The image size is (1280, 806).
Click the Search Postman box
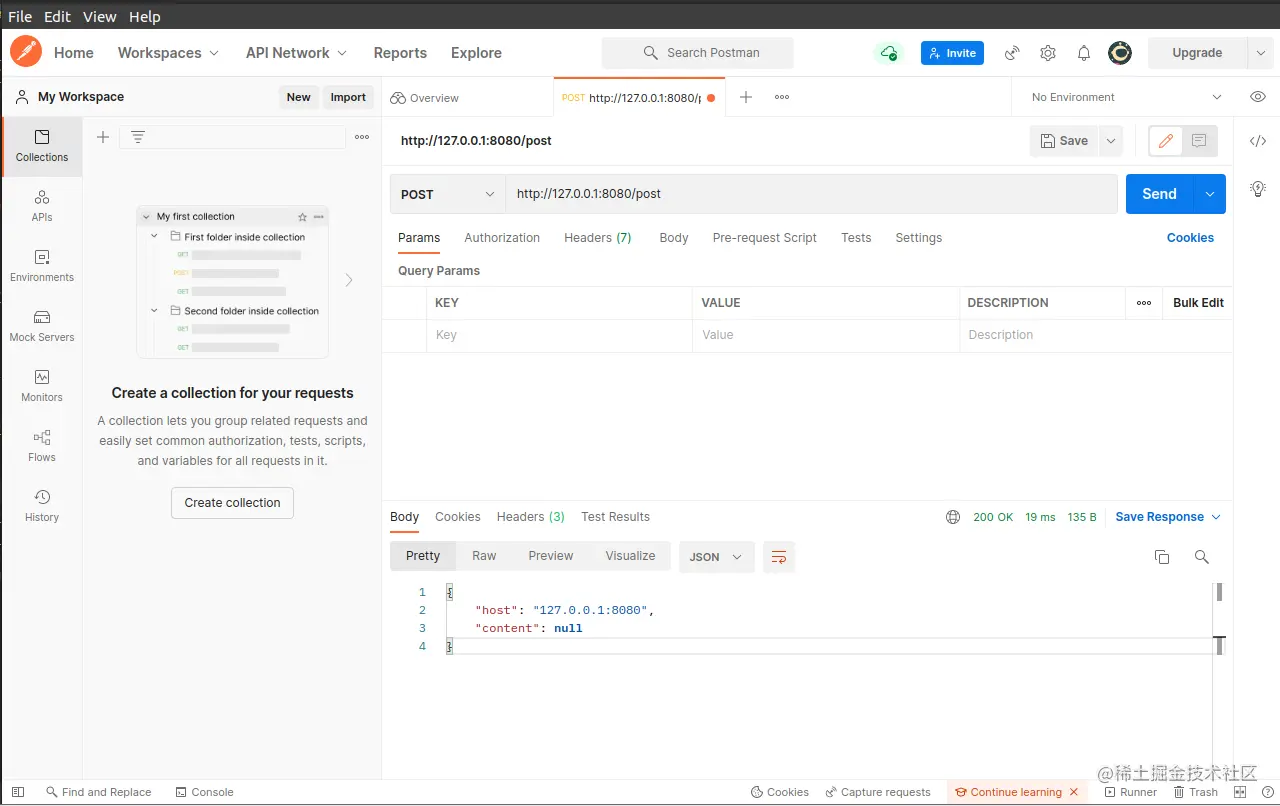[x=698, y=53]
